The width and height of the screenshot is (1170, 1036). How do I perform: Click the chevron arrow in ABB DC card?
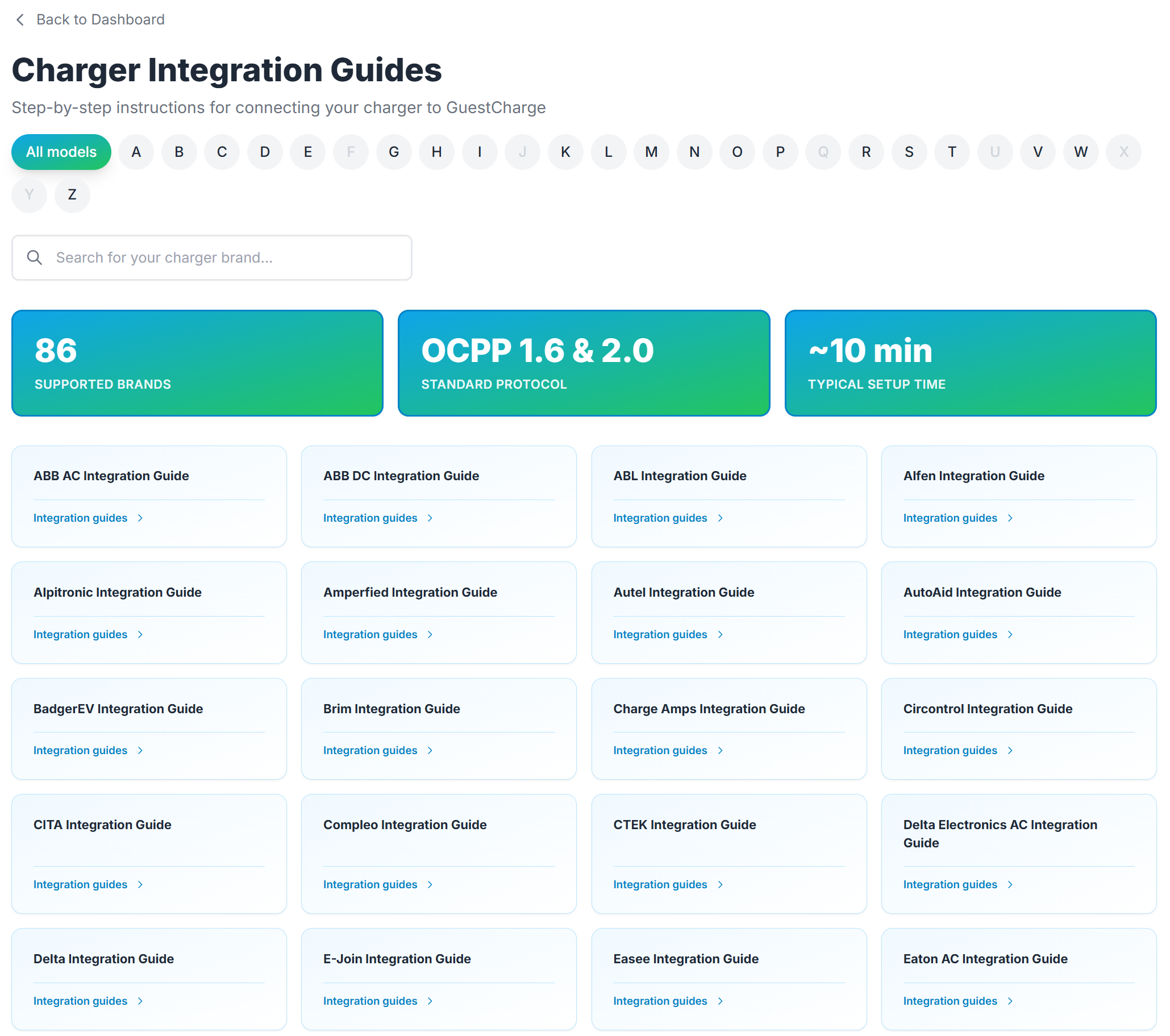(430, 518)
